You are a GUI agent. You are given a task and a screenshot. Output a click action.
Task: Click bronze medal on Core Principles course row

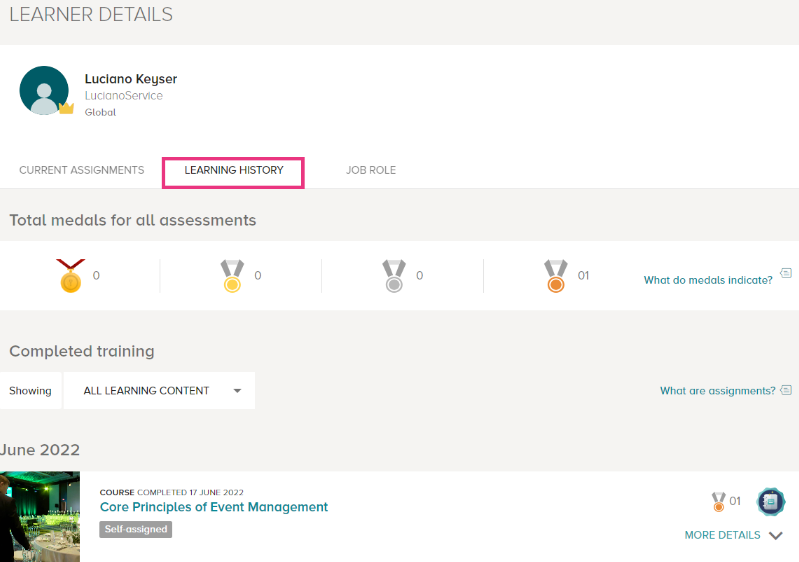pos(718,501)
